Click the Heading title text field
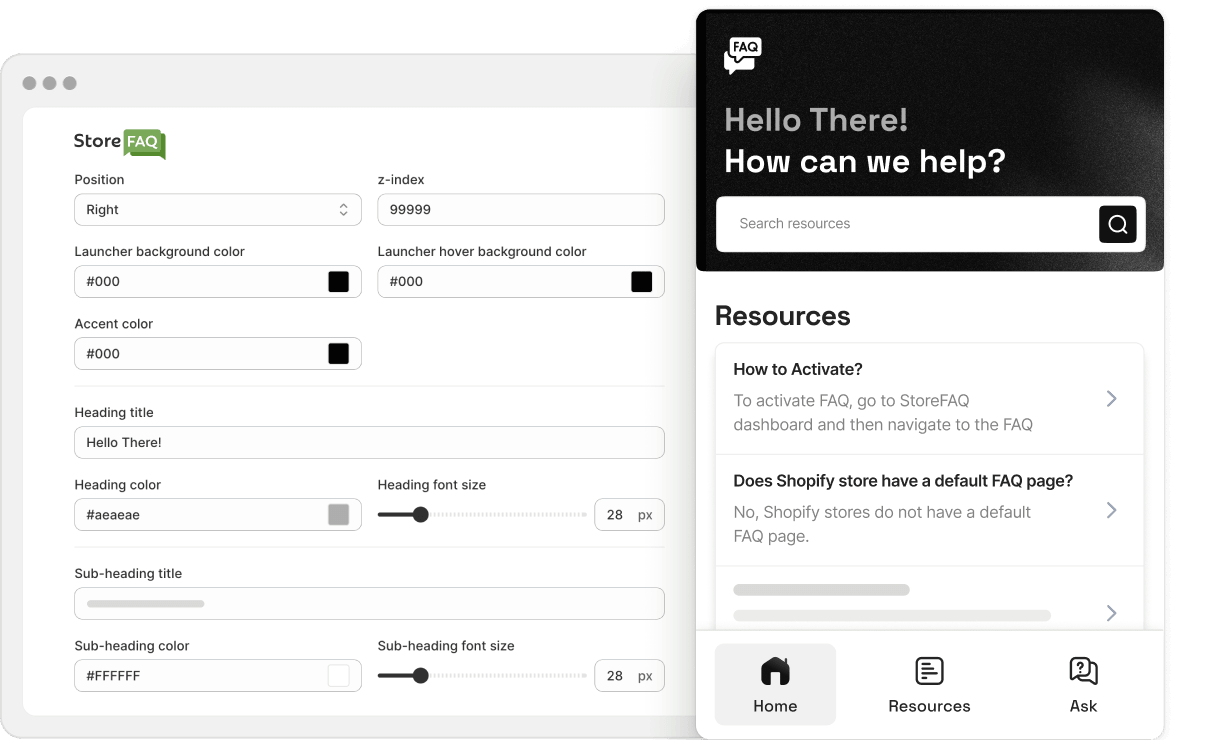This screenshot has width=1216, height=740. [x=369, y=443]
